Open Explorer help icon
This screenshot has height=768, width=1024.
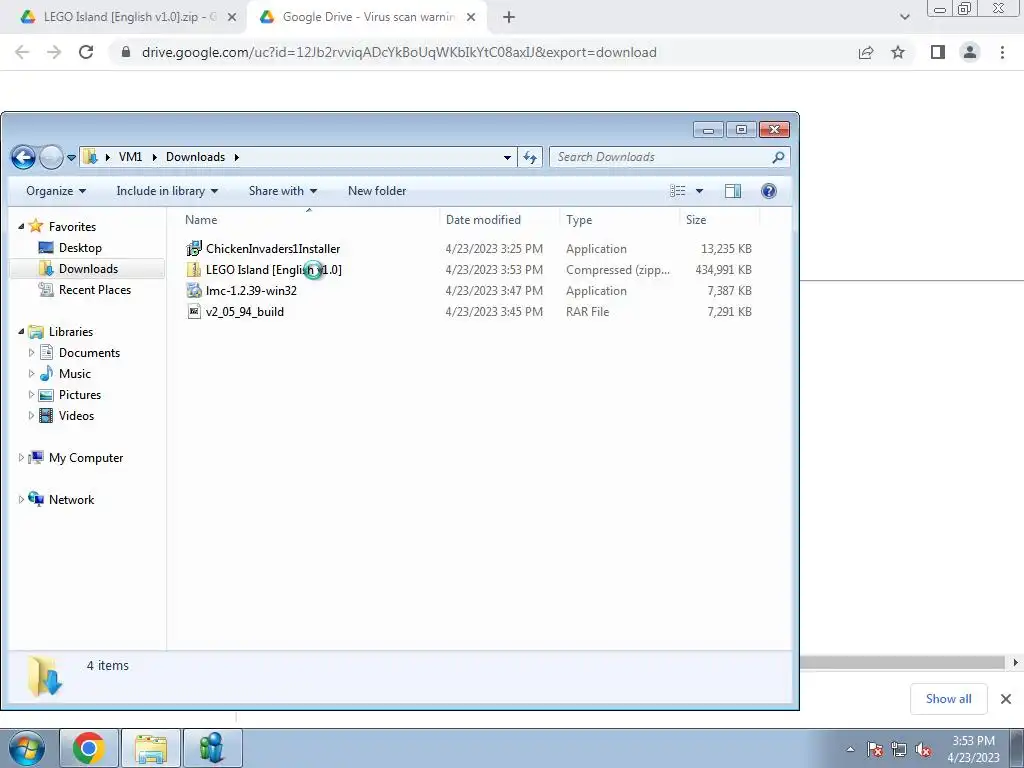point(769,191)
